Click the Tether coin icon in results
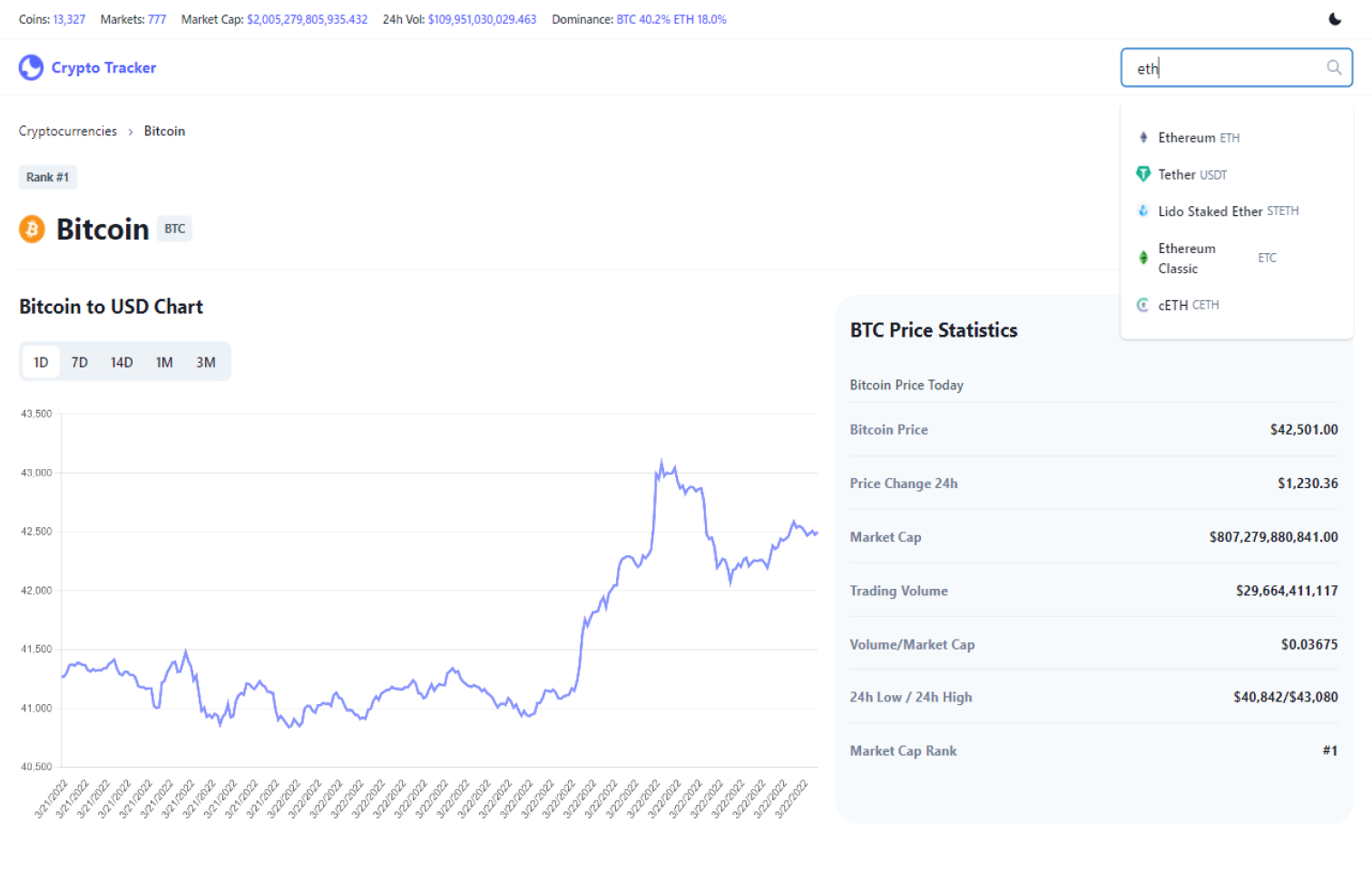Viewport: 1372px width, 891px height. (x=1143, y=174)
